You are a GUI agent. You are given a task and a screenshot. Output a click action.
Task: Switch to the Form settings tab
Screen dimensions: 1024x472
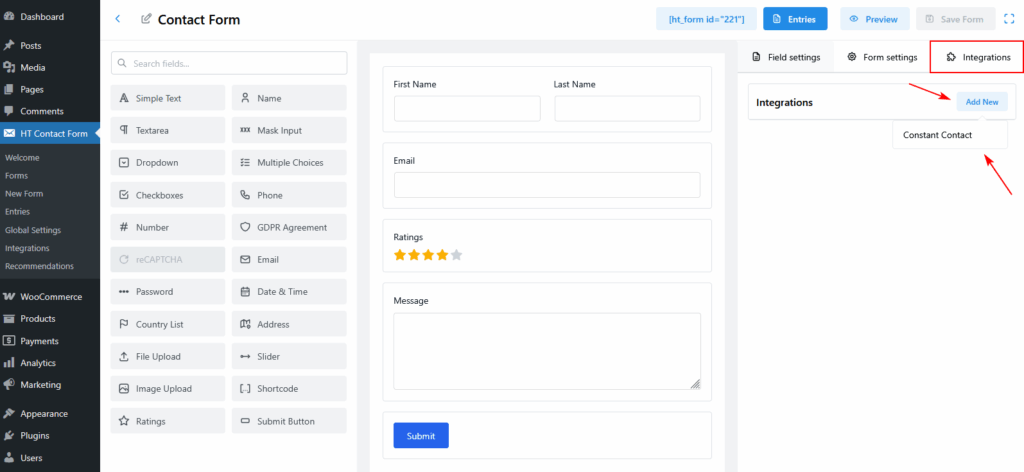pos(882,57)
